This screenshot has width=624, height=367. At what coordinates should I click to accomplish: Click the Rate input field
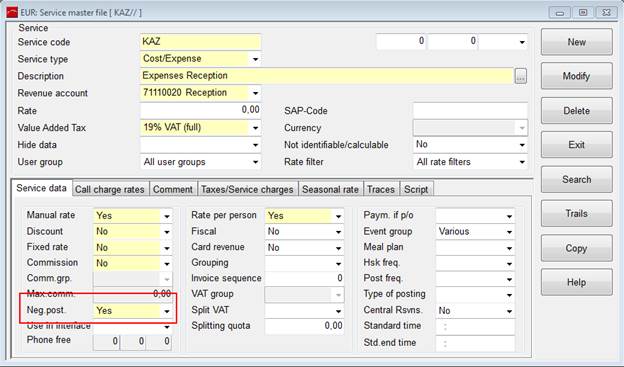[x=201, y=110]
